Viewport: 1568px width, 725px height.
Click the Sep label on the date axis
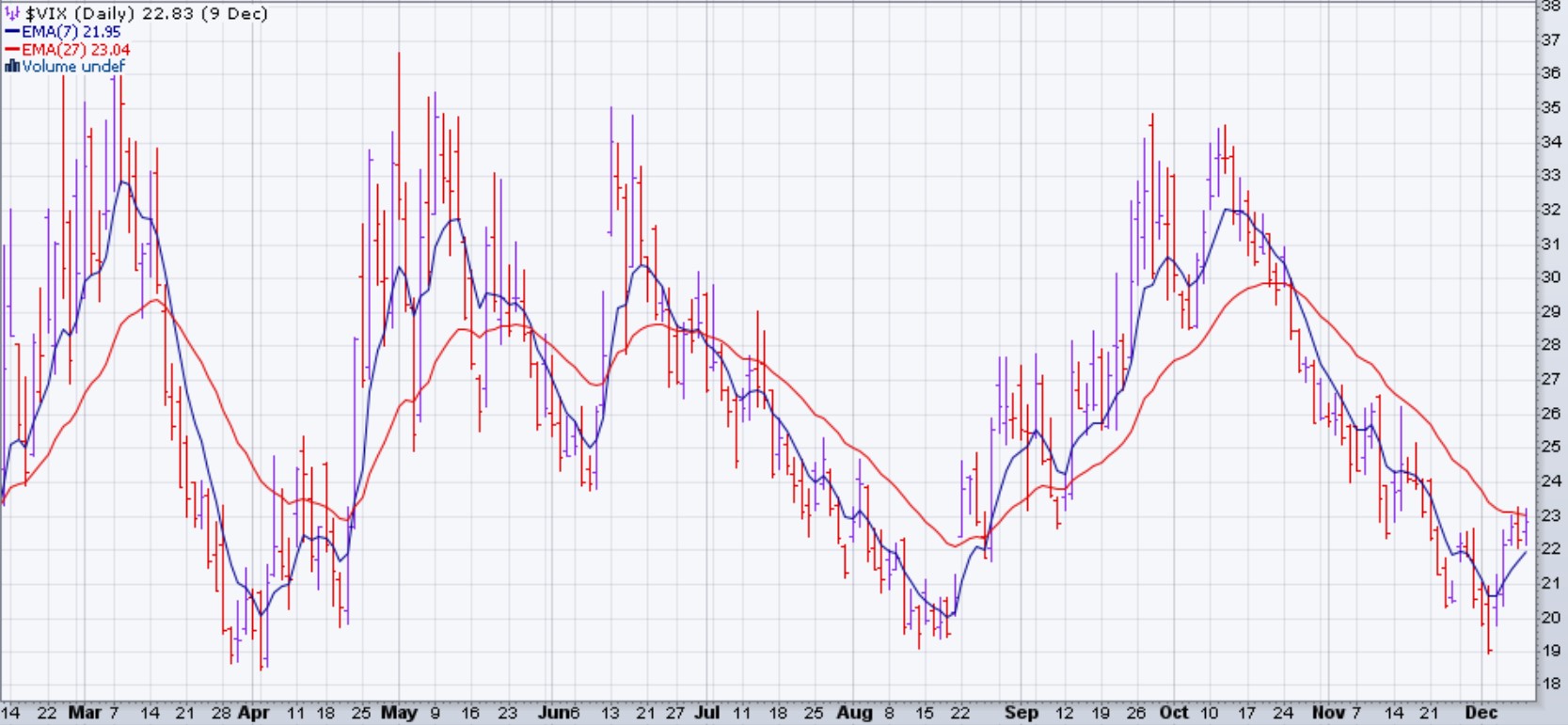tap(1022, 713)
